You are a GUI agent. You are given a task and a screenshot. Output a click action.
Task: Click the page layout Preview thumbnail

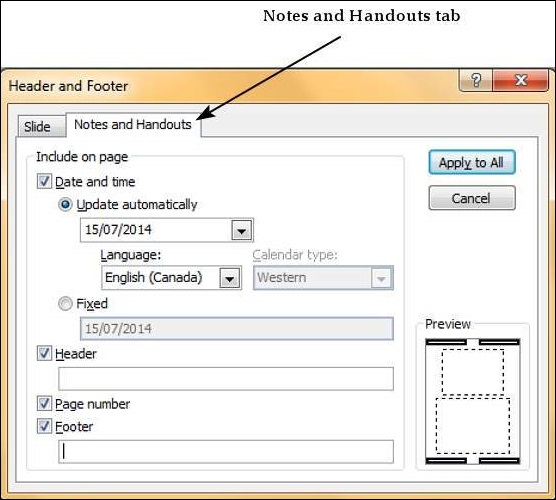(473, 401)
